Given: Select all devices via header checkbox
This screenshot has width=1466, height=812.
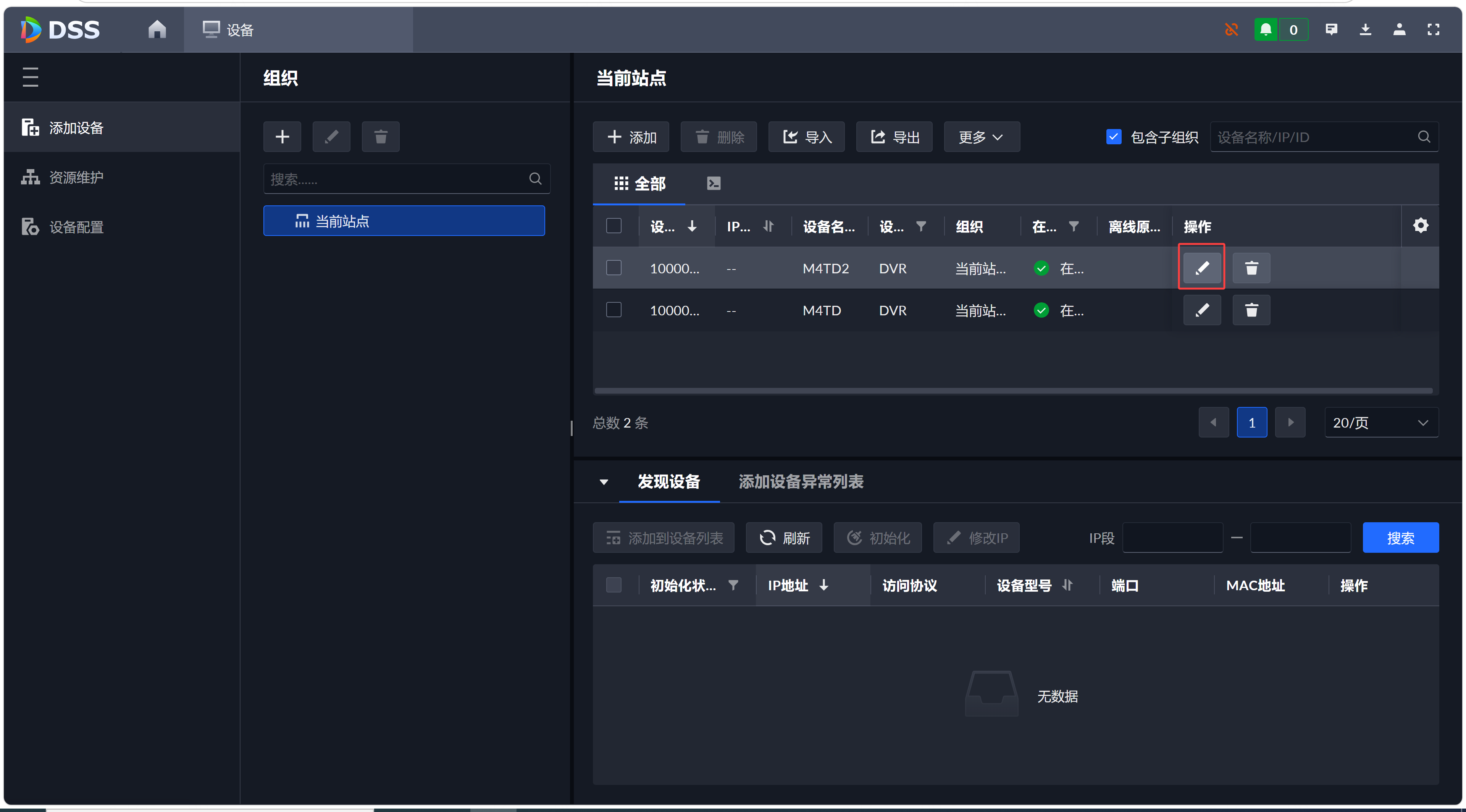Looking at the screenshot, I should tap(614, 226).
